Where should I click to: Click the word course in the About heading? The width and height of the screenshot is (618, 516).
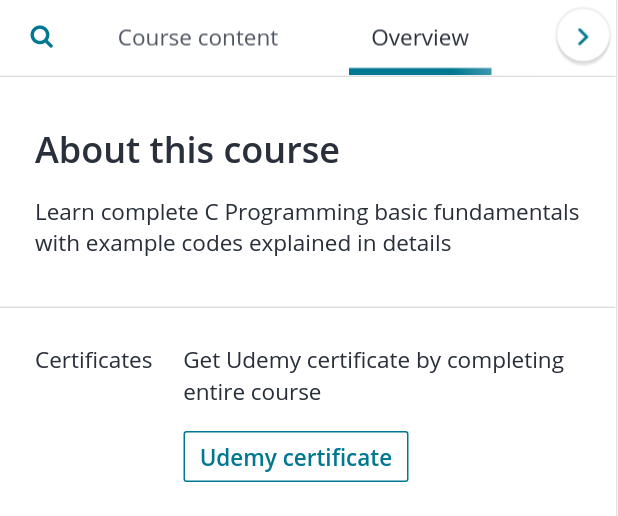click(x=281, y=150)
